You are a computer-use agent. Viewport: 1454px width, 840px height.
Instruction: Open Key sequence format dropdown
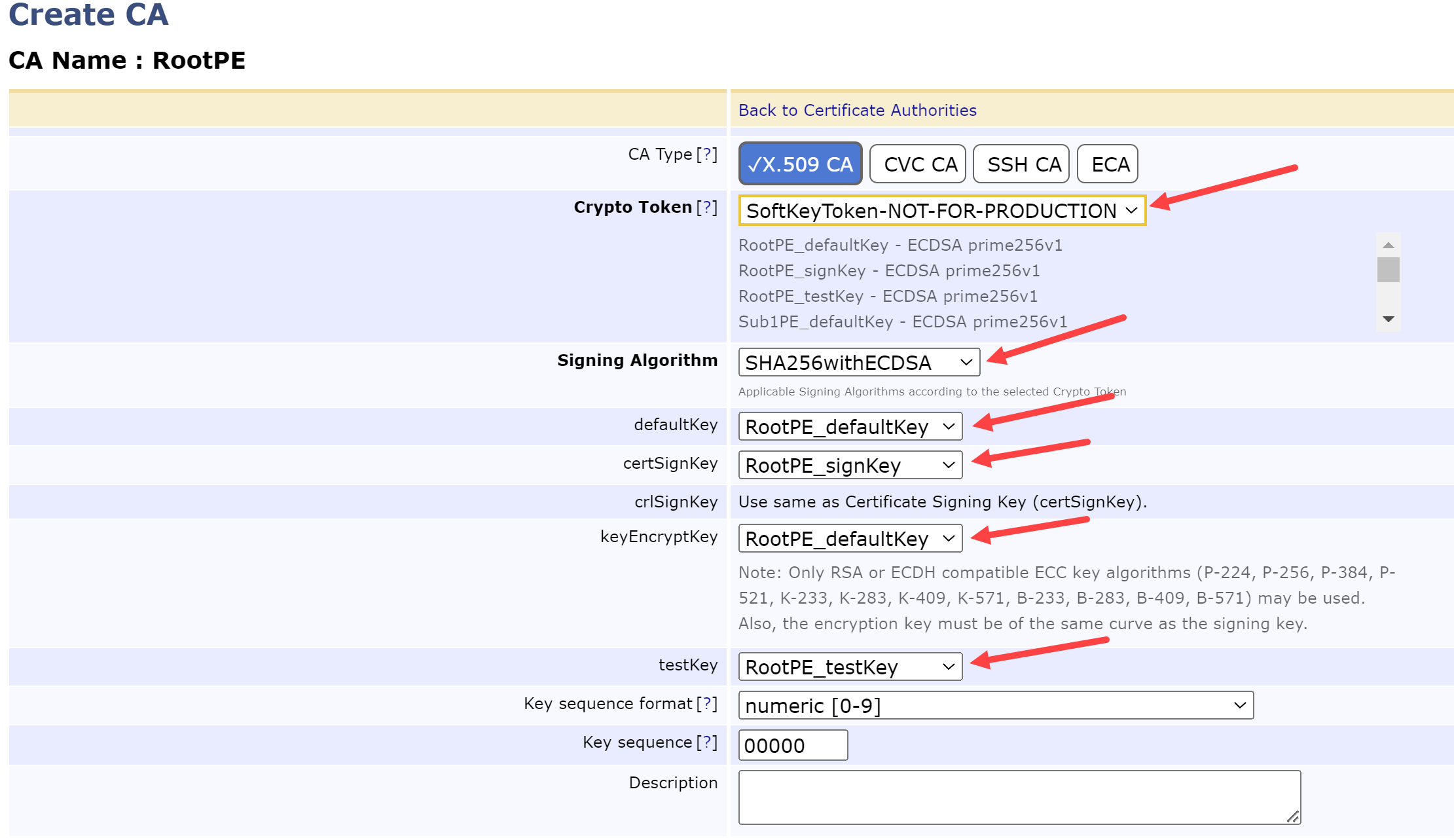pos(995,705)
